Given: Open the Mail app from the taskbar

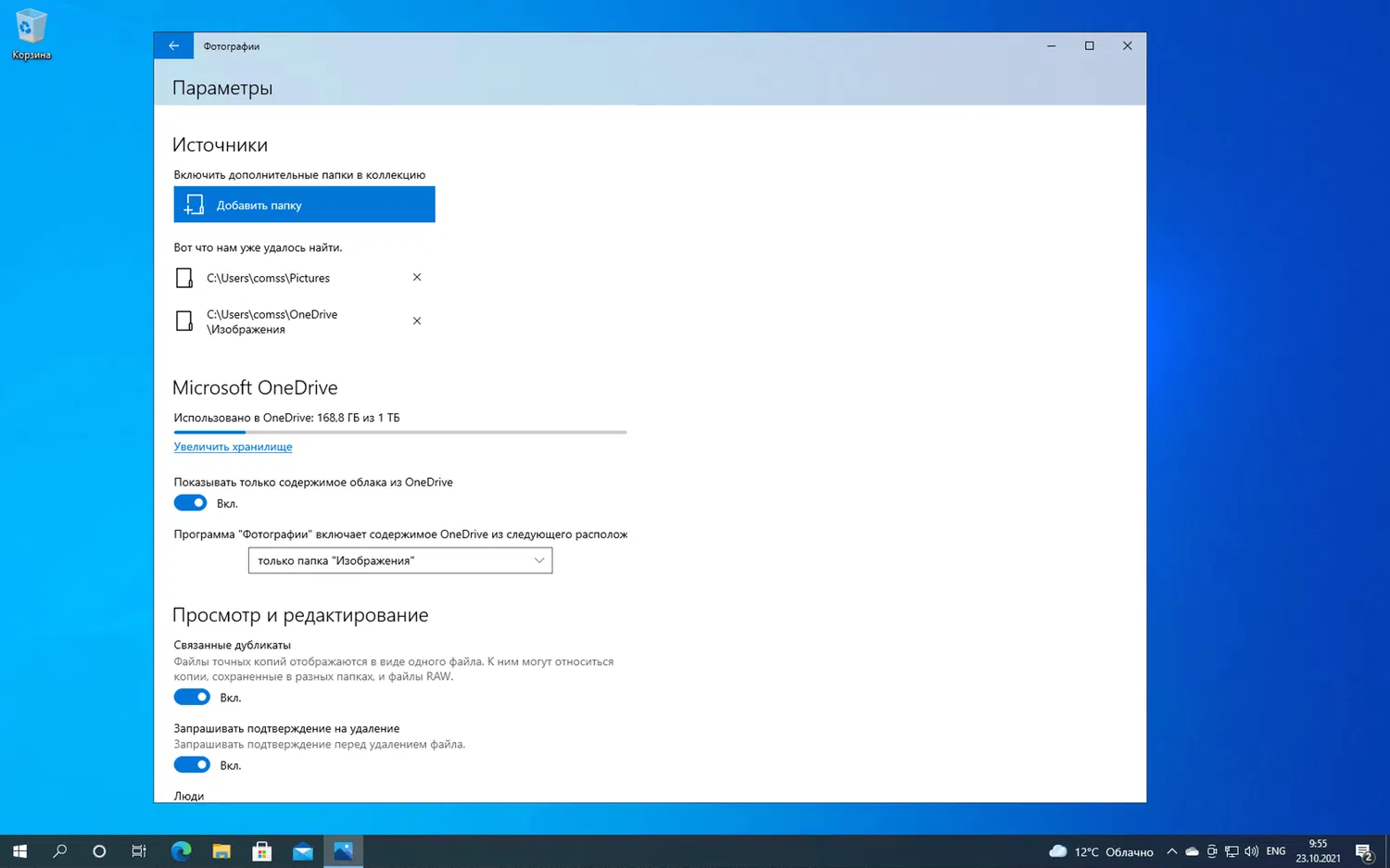Looking at the screenshot, I should pos(303,851).
